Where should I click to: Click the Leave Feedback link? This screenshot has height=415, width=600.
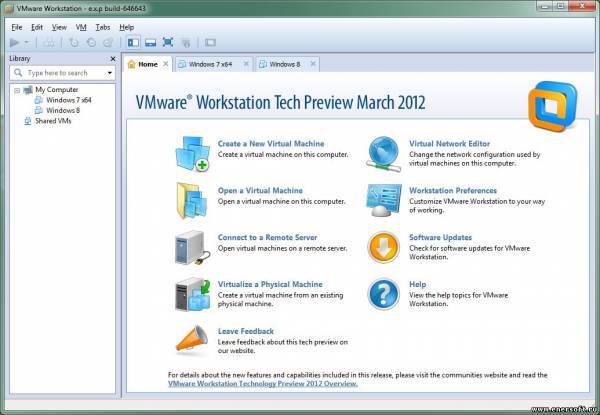246,331
